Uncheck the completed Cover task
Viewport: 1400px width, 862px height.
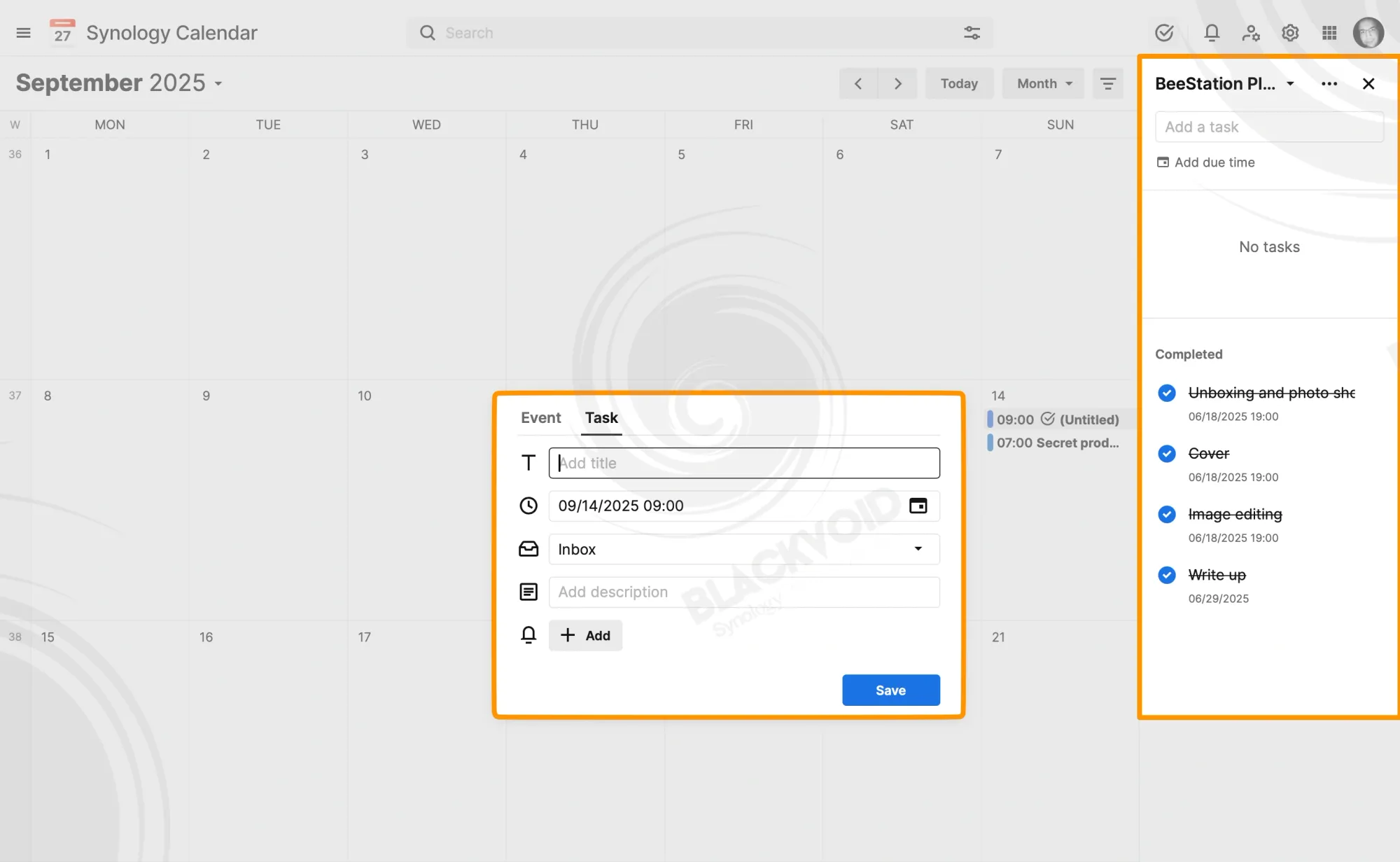click(1167, 454)
